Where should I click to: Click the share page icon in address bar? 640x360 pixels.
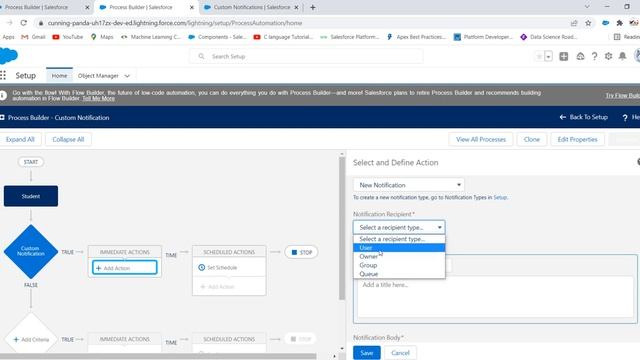tap(574, 23)
